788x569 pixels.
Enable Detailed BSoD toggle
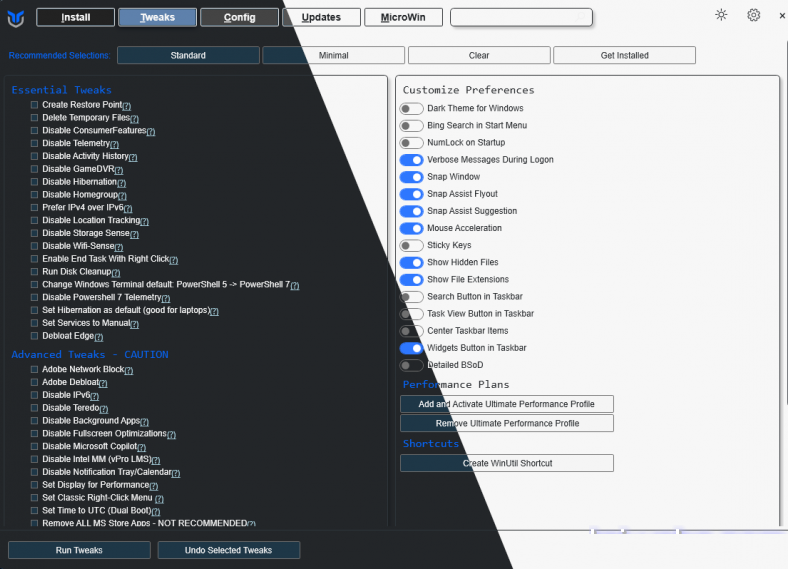[x=411, y=365]
